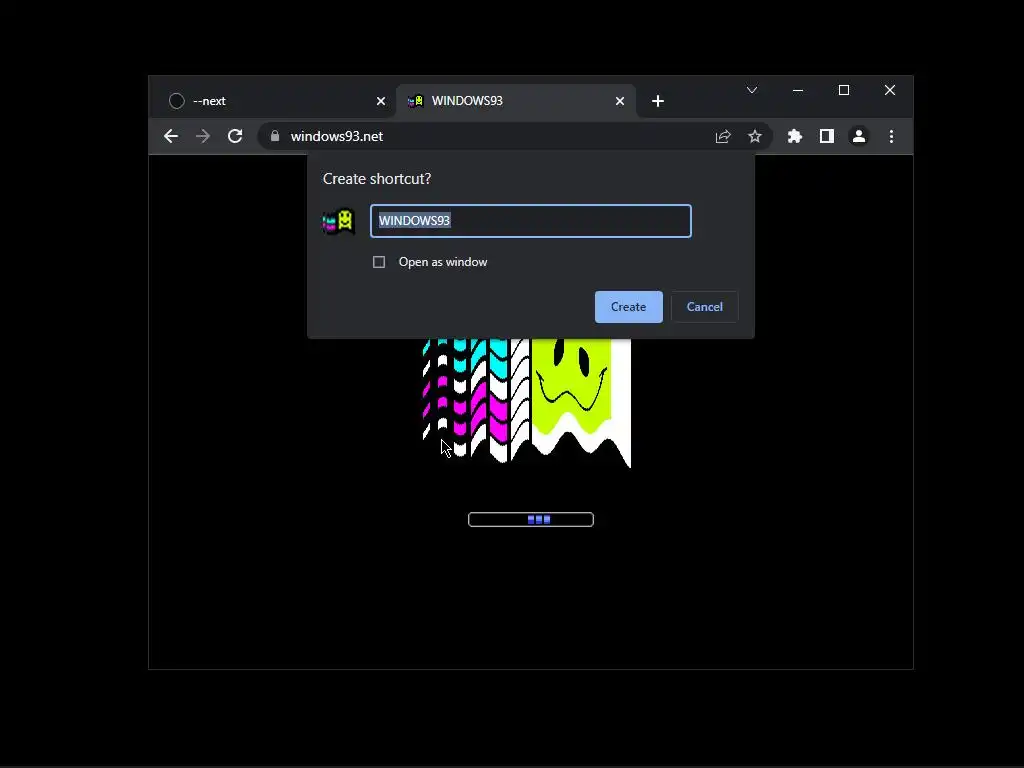Go back using the browser back arrow
Screen dimensions: 1024x768
tap(171, 136)
